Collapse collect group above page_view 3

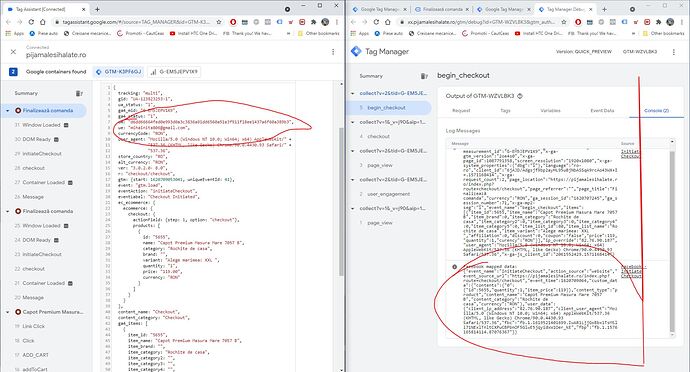pos(353,151)
